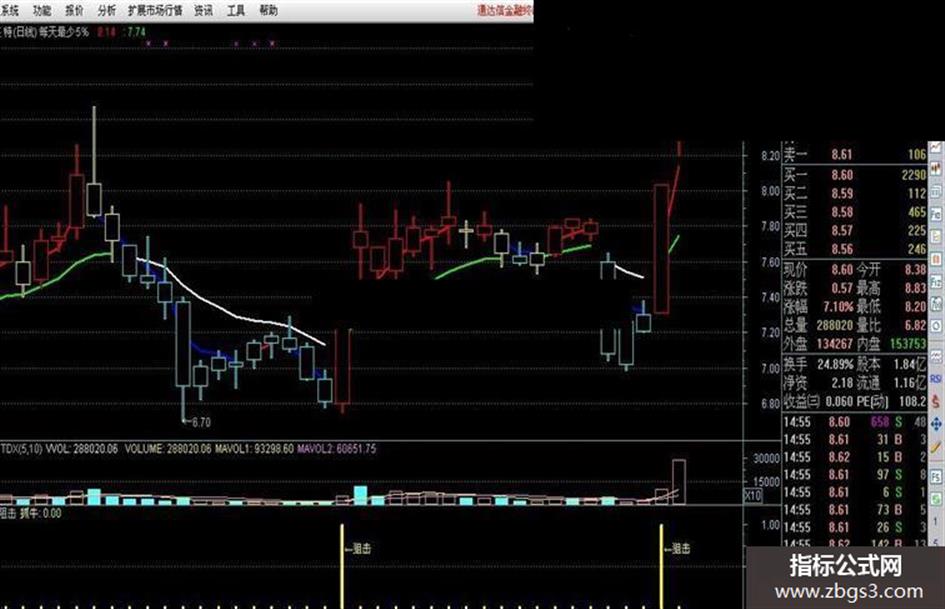Screen dimensions: 945x609
Task: Click the PE(动) 108.2 value
Action: 912,402
